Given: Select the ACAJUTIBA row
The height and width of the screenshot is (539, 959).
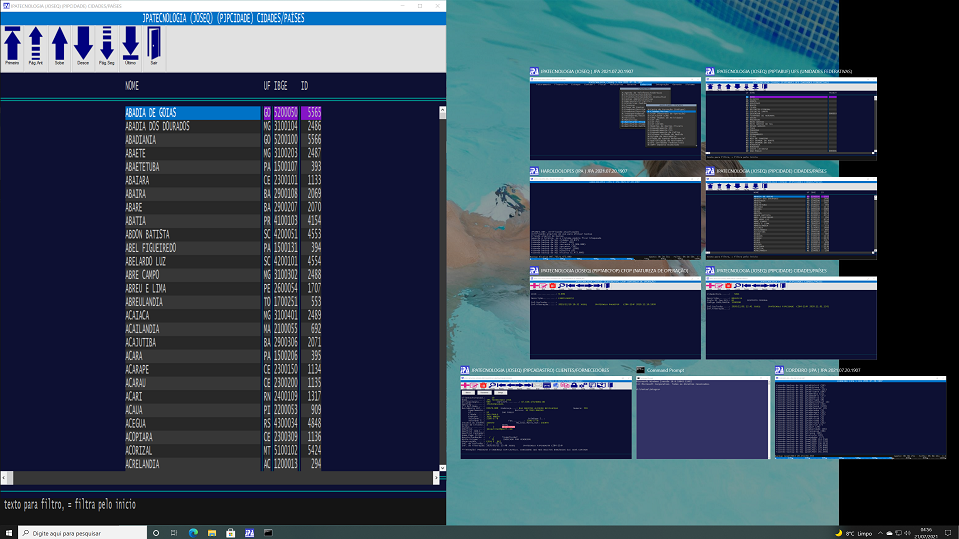Looking at the screenshot, I should point(223,342).
